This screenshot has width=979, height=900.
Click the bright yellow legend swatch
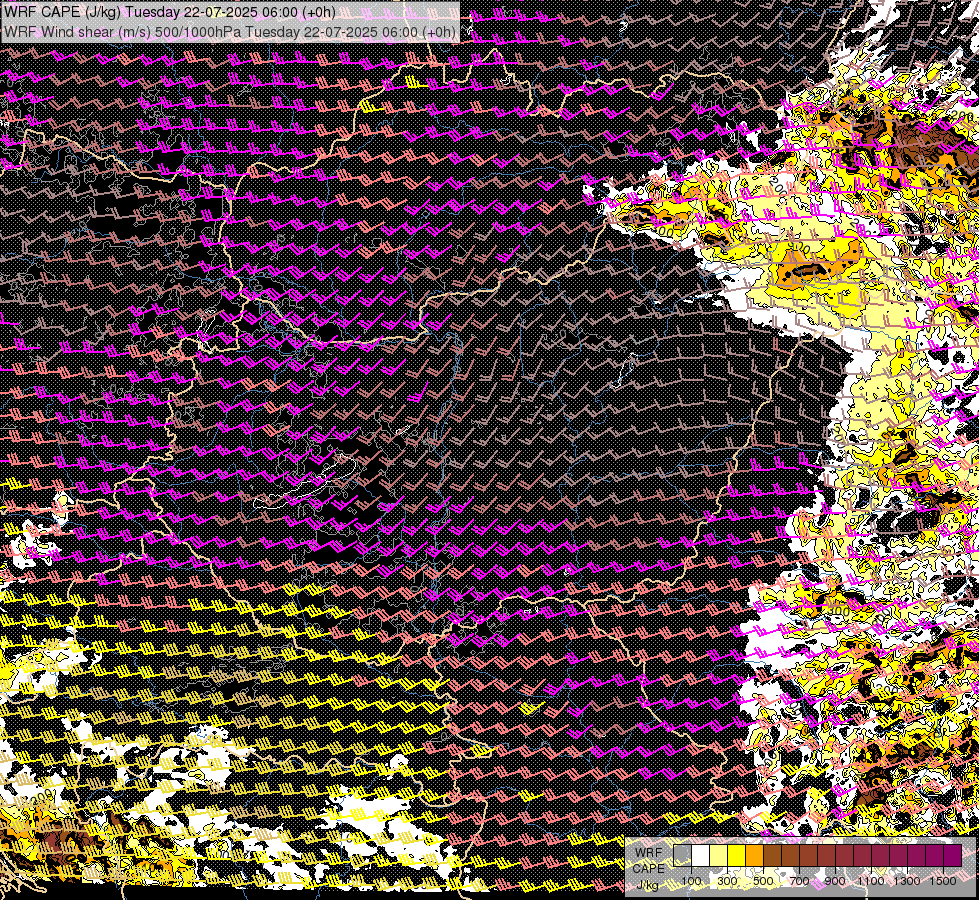737,855
